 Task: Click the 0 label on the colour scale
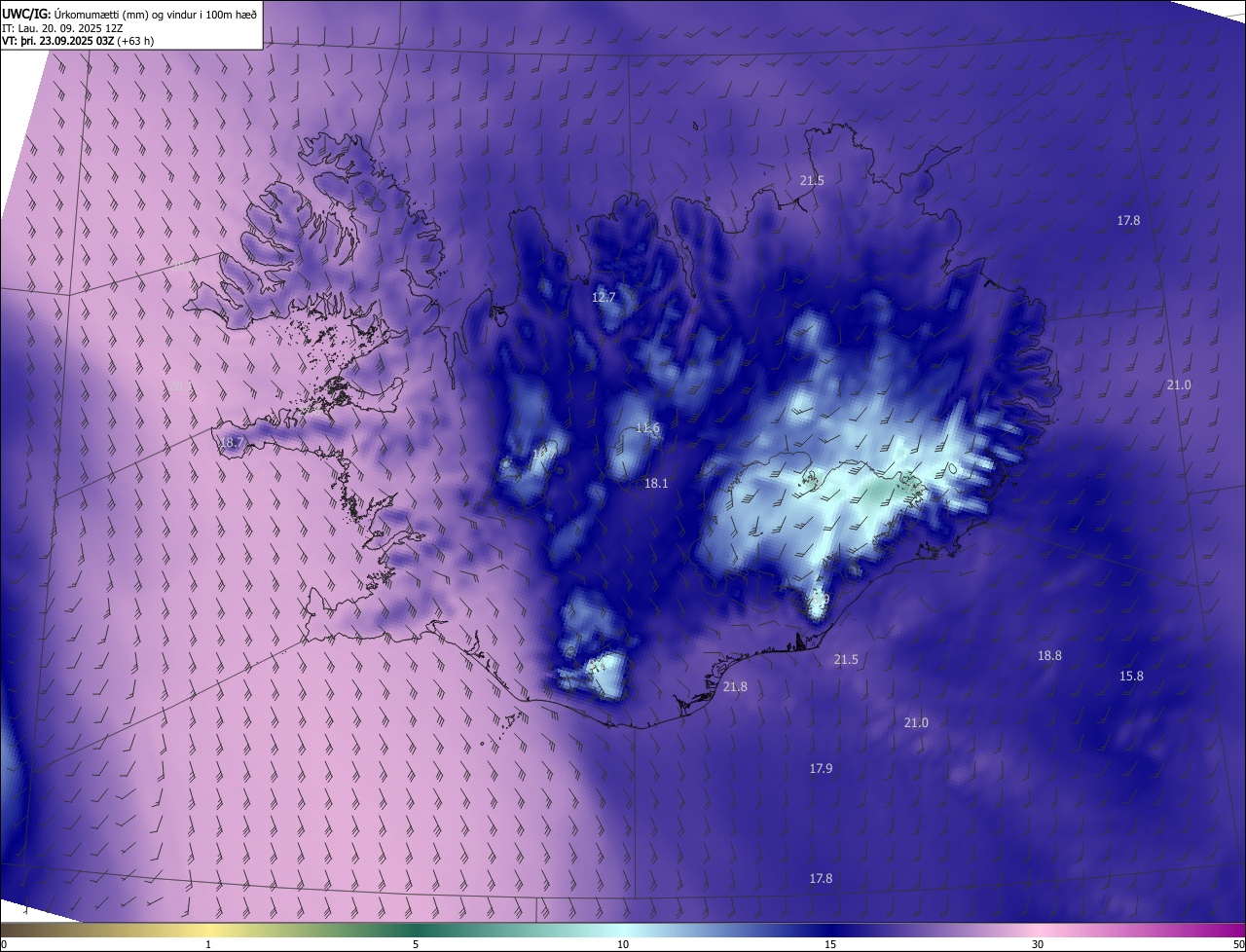click(x=4, y=944)
